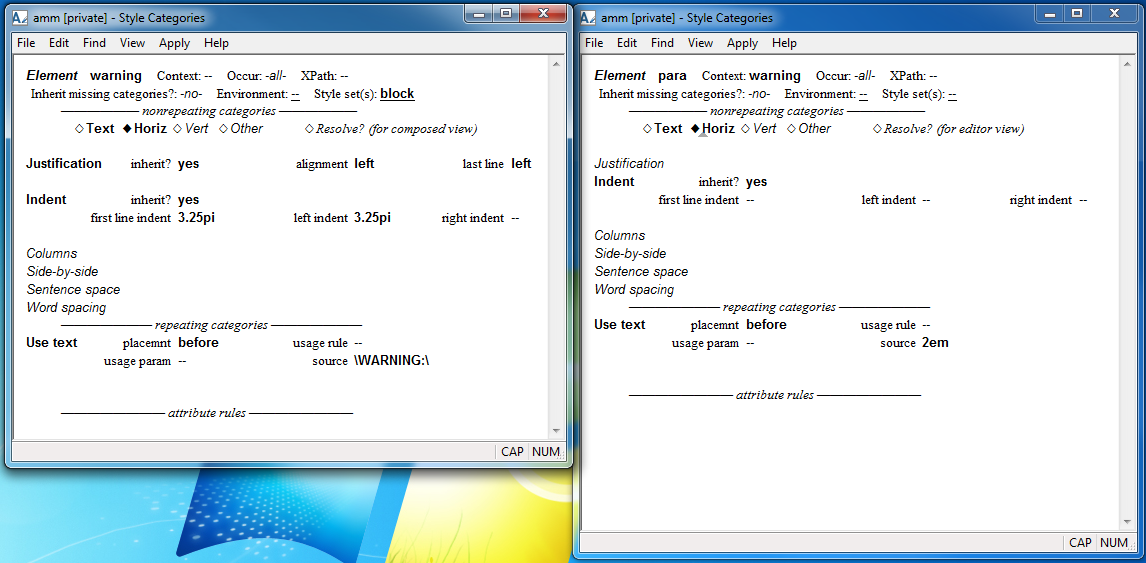Open Columns category in warning window
The image size is (1146, 563).
point(52,254)
